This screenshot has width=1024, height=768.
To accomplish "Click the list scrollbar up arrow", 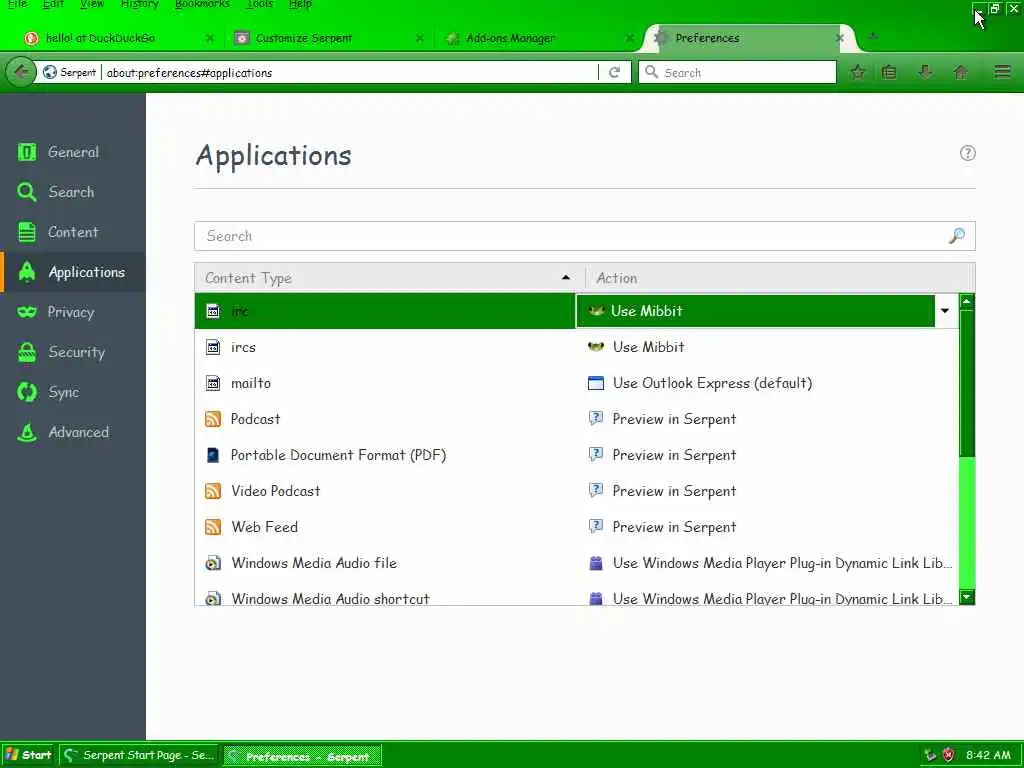I will 967,302.
